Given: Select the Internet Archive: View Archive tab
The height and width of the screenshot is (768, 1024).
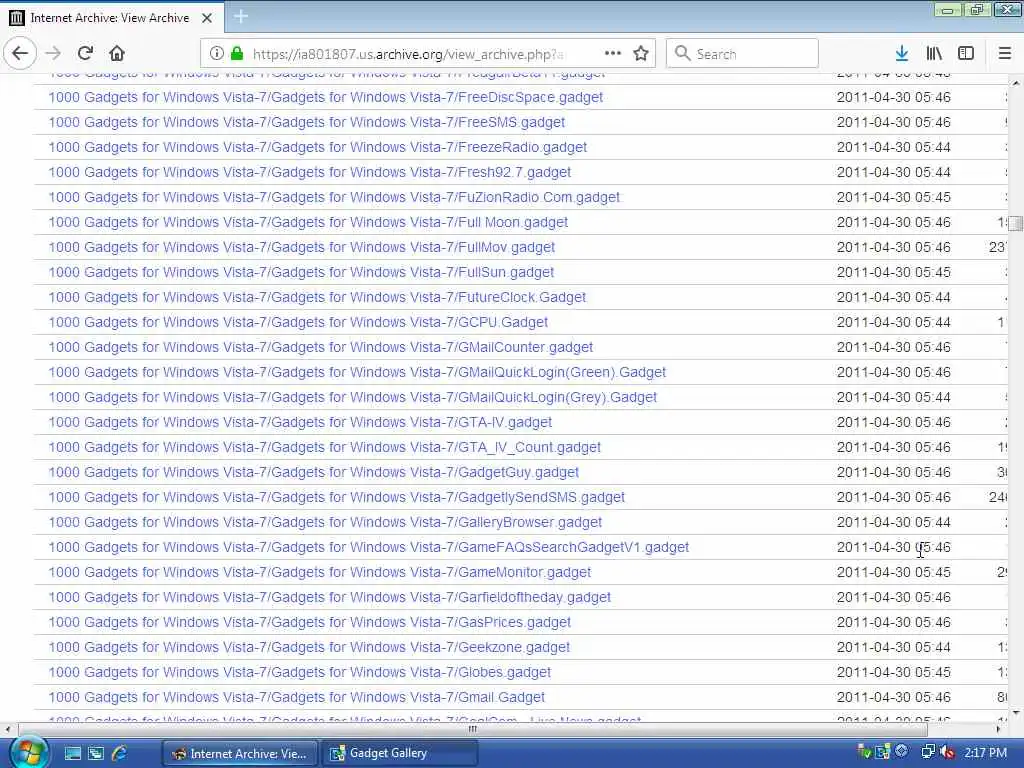Looking at the screenshot, I should click(112, 18).
